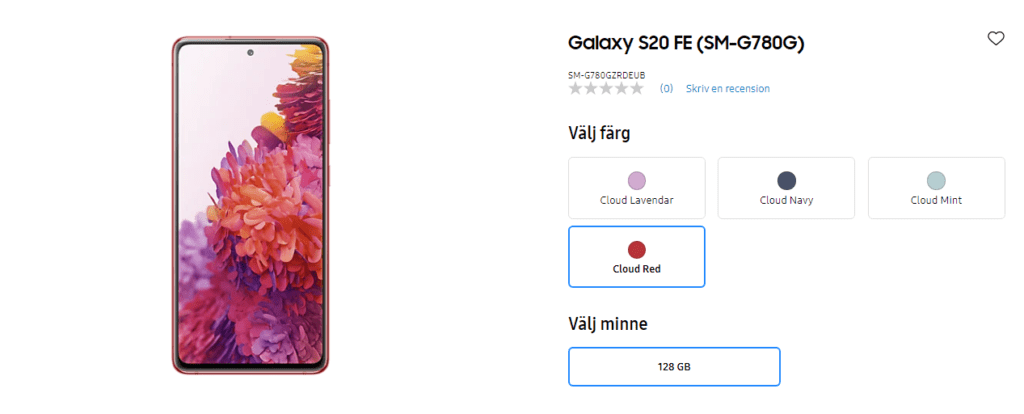
Task: Rate the product four stars
Action: [x=621, y=88]
